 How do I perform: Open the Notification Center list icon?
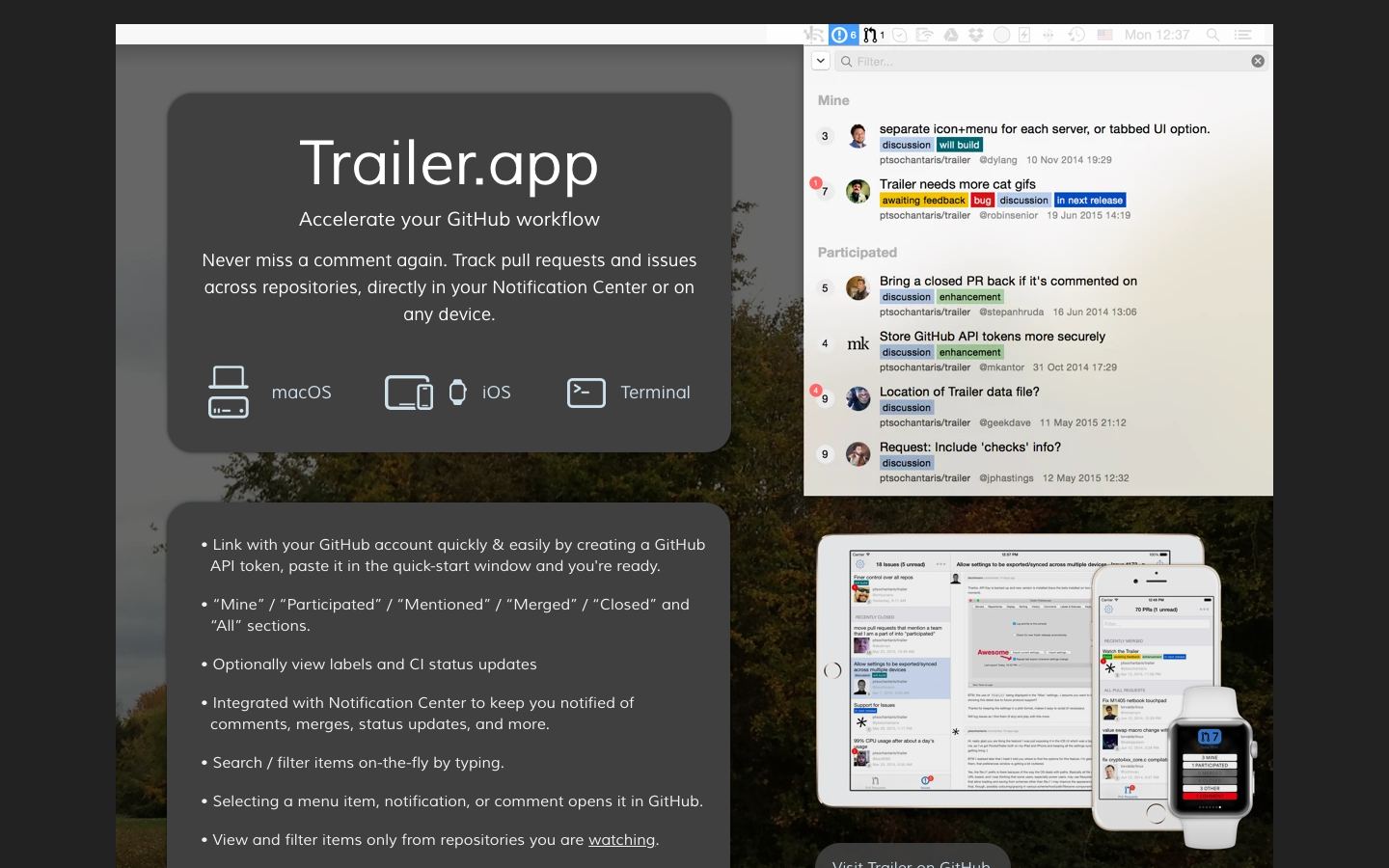1243,35
